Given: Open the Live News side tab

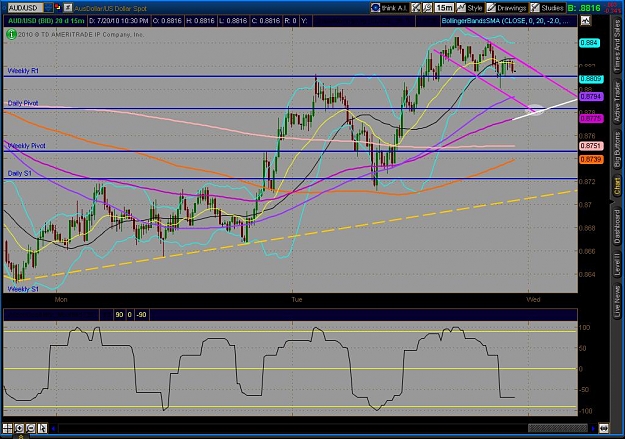Looking at the screenshot, I should (617, 300).
